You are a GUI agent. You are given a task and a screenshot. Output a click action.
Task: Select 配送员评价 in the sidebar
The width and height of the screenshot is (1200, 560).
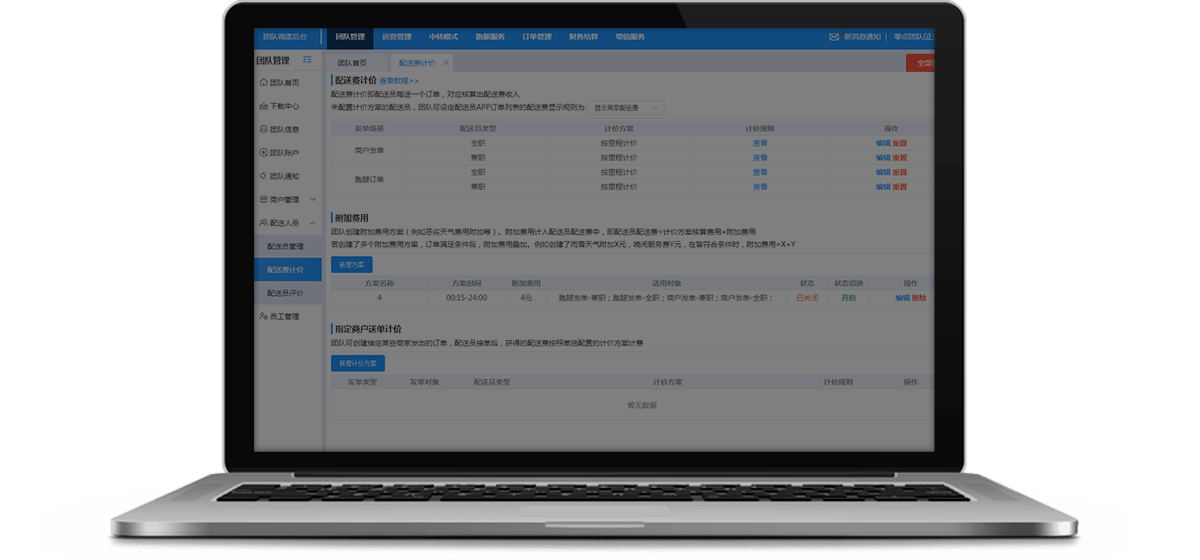coord(285,293)
